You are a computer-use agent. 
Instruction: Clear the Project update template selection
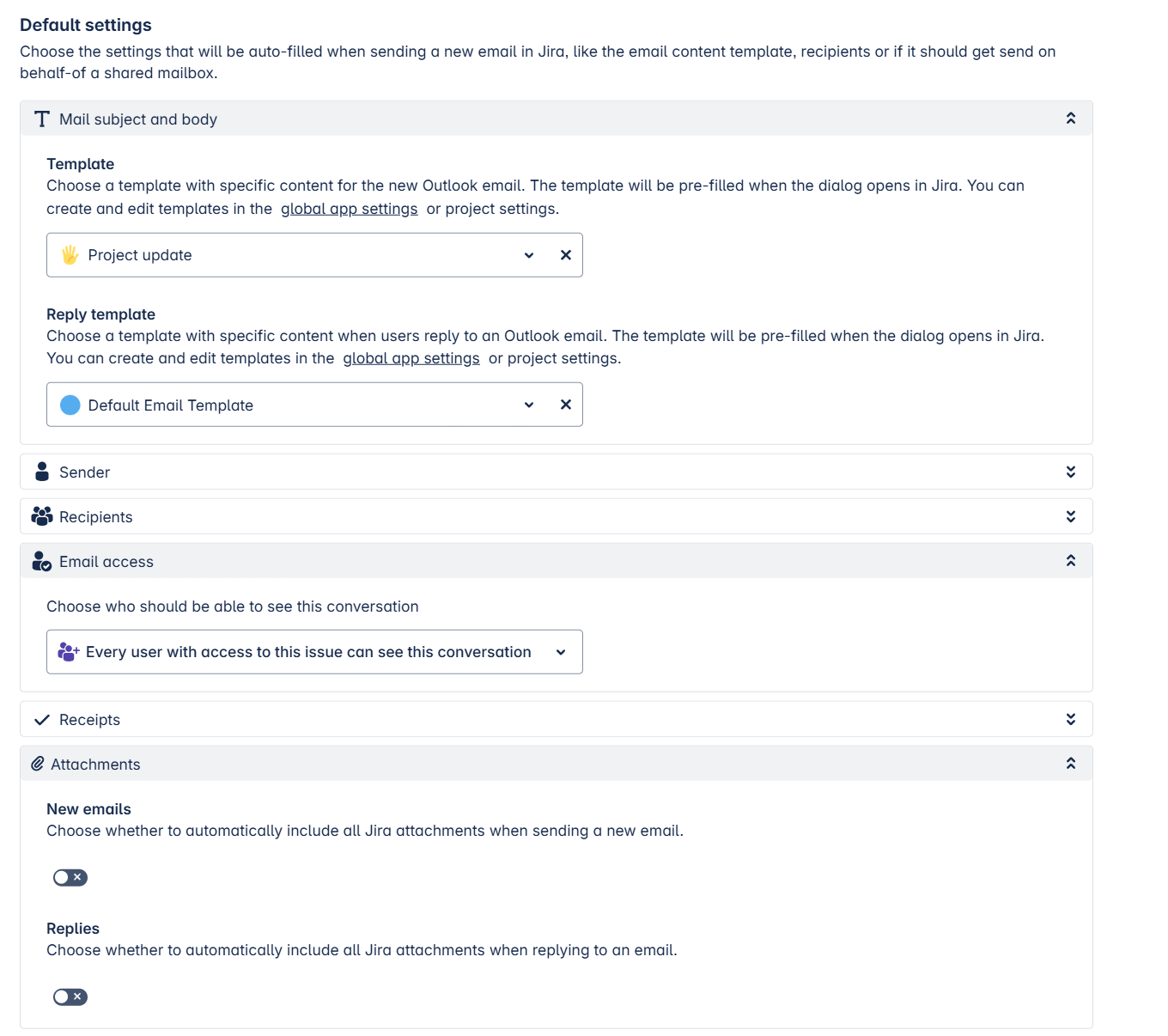pos(565,255)
